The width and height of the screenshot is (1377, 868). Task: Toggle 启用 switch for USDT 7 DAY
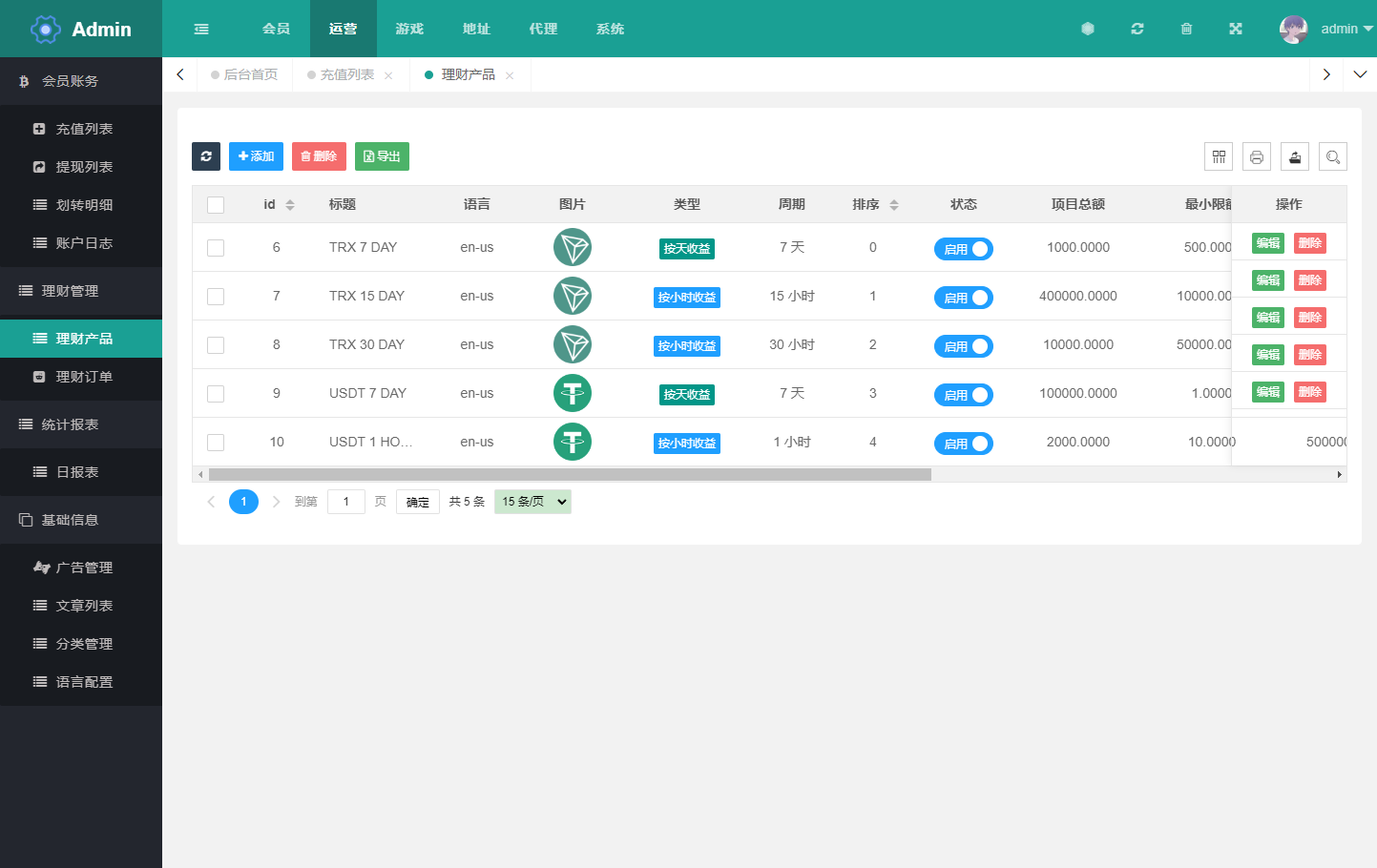(964, 395)
